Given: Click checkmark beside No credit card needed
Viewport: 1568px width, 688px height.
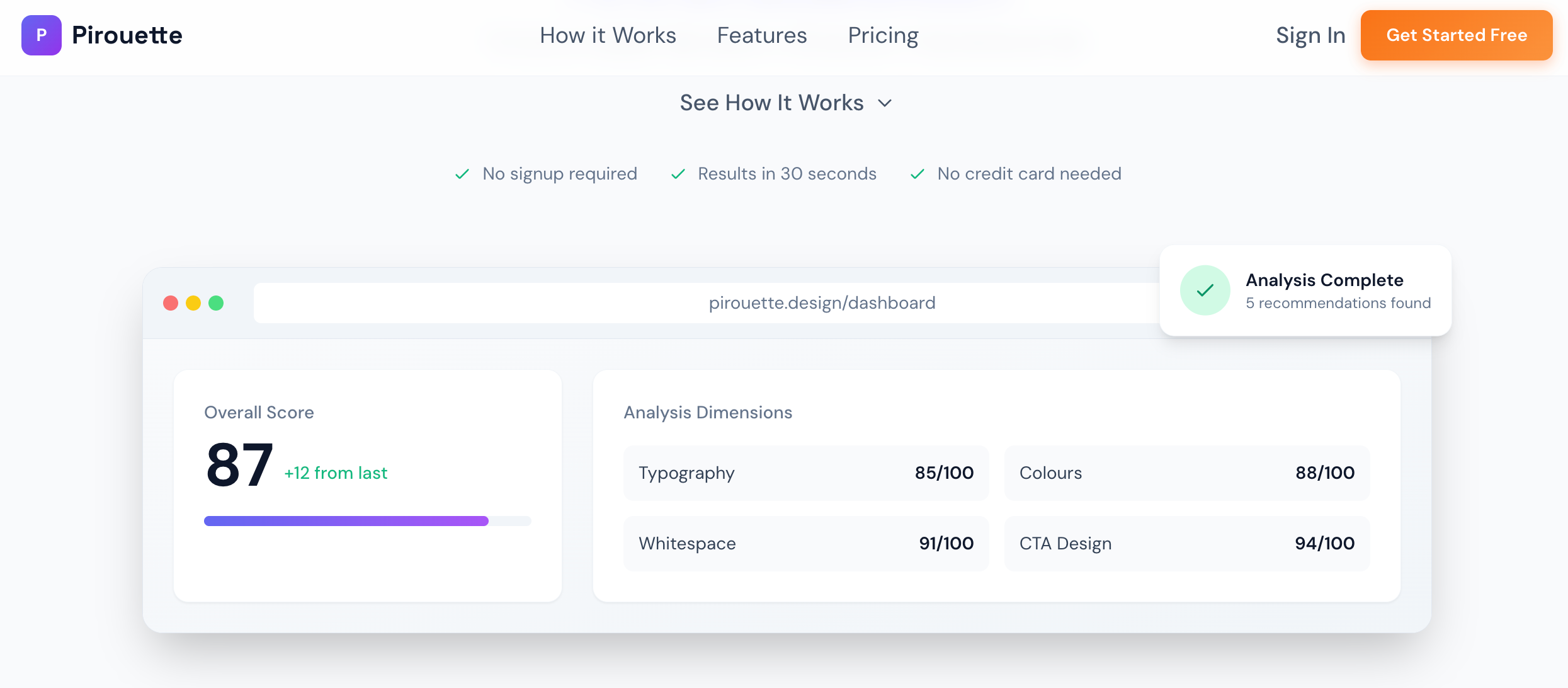Looking at the screenshot, I should click(x=918, y=174).
